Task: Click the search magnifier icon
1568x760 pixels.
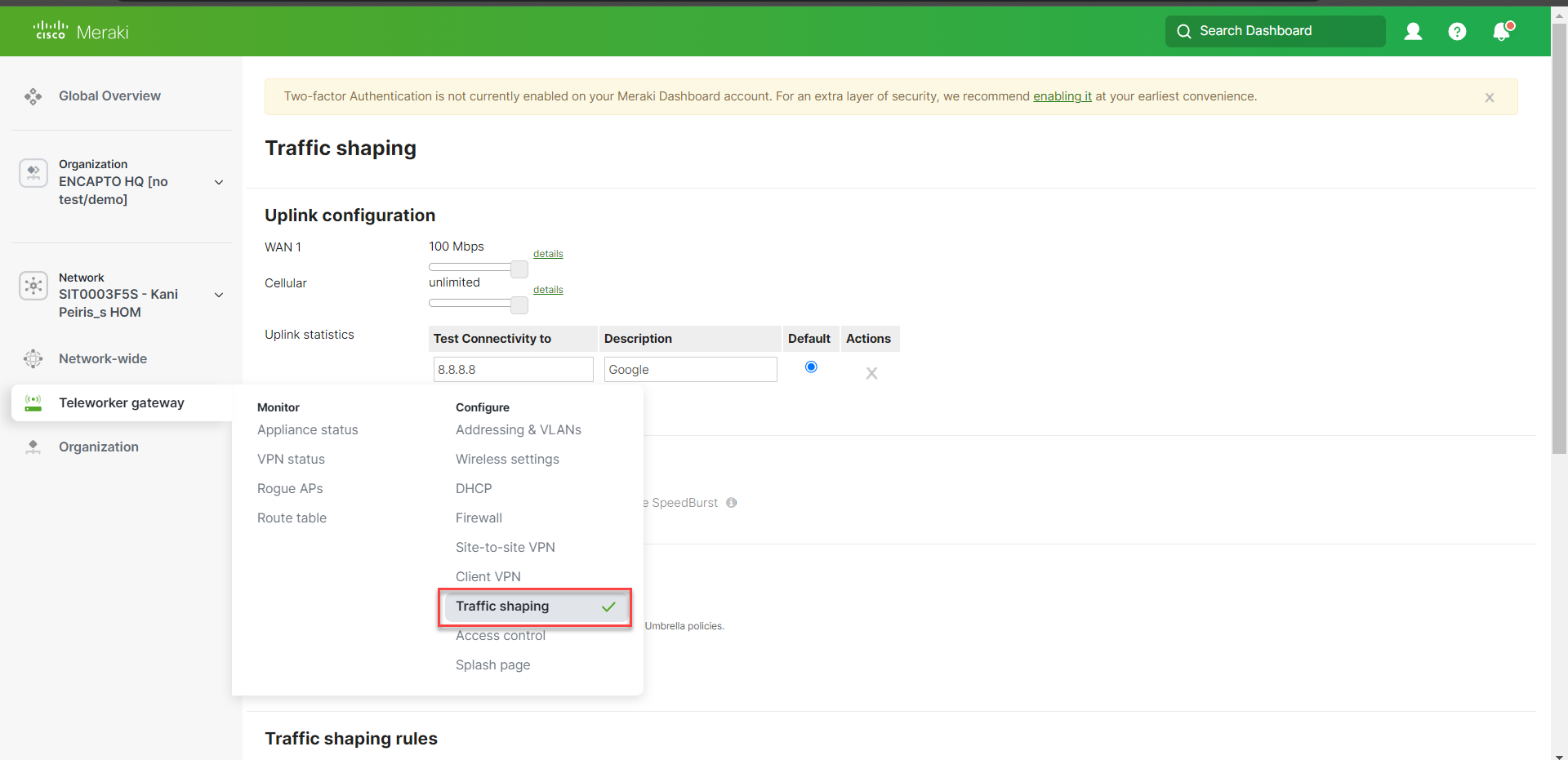Action: pyautogui.click(x=1183, y=31)
